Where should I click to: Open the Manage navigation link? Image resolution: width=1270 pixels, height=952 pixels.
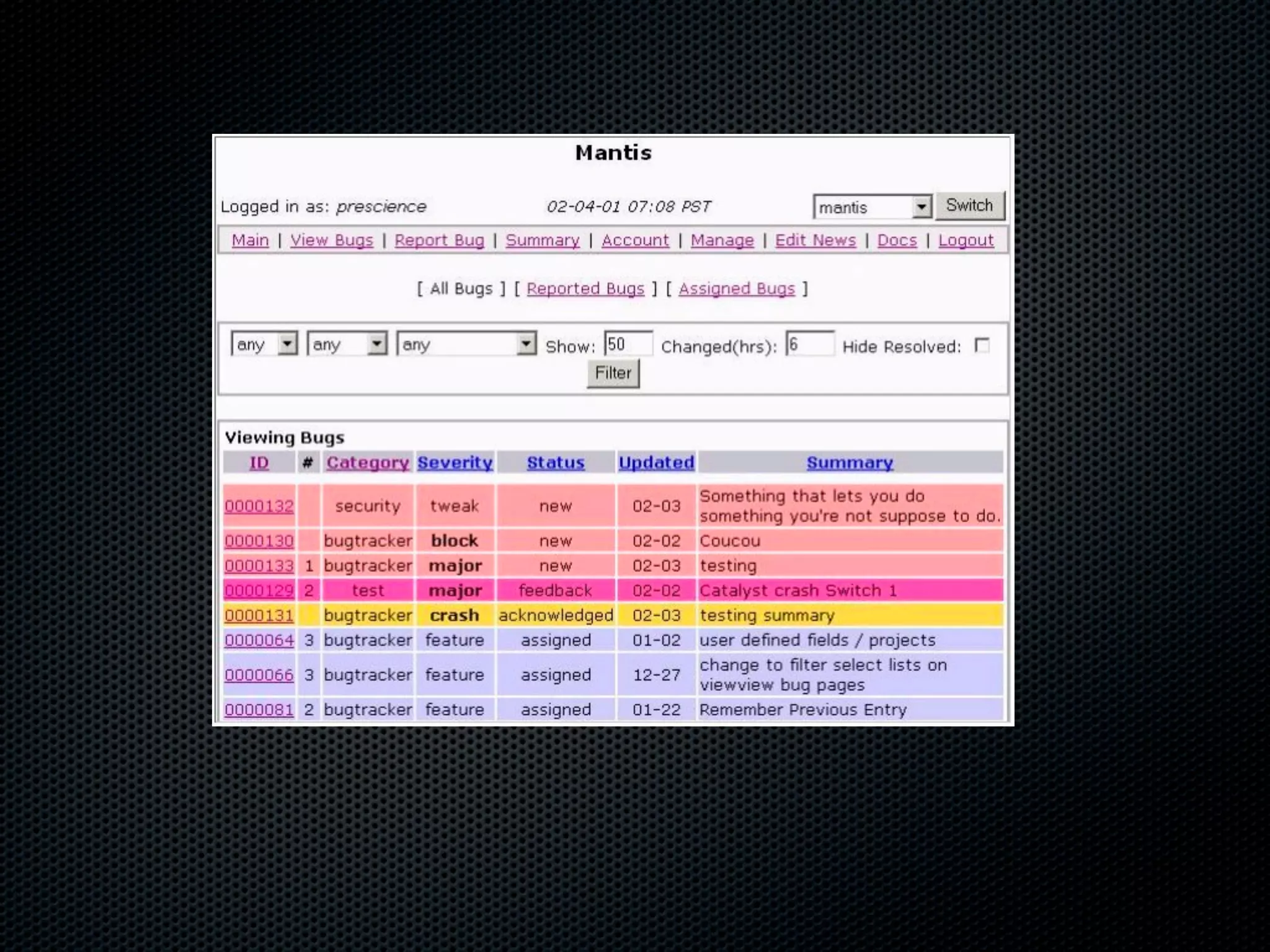pyautogui.click(x=722, y=240)
